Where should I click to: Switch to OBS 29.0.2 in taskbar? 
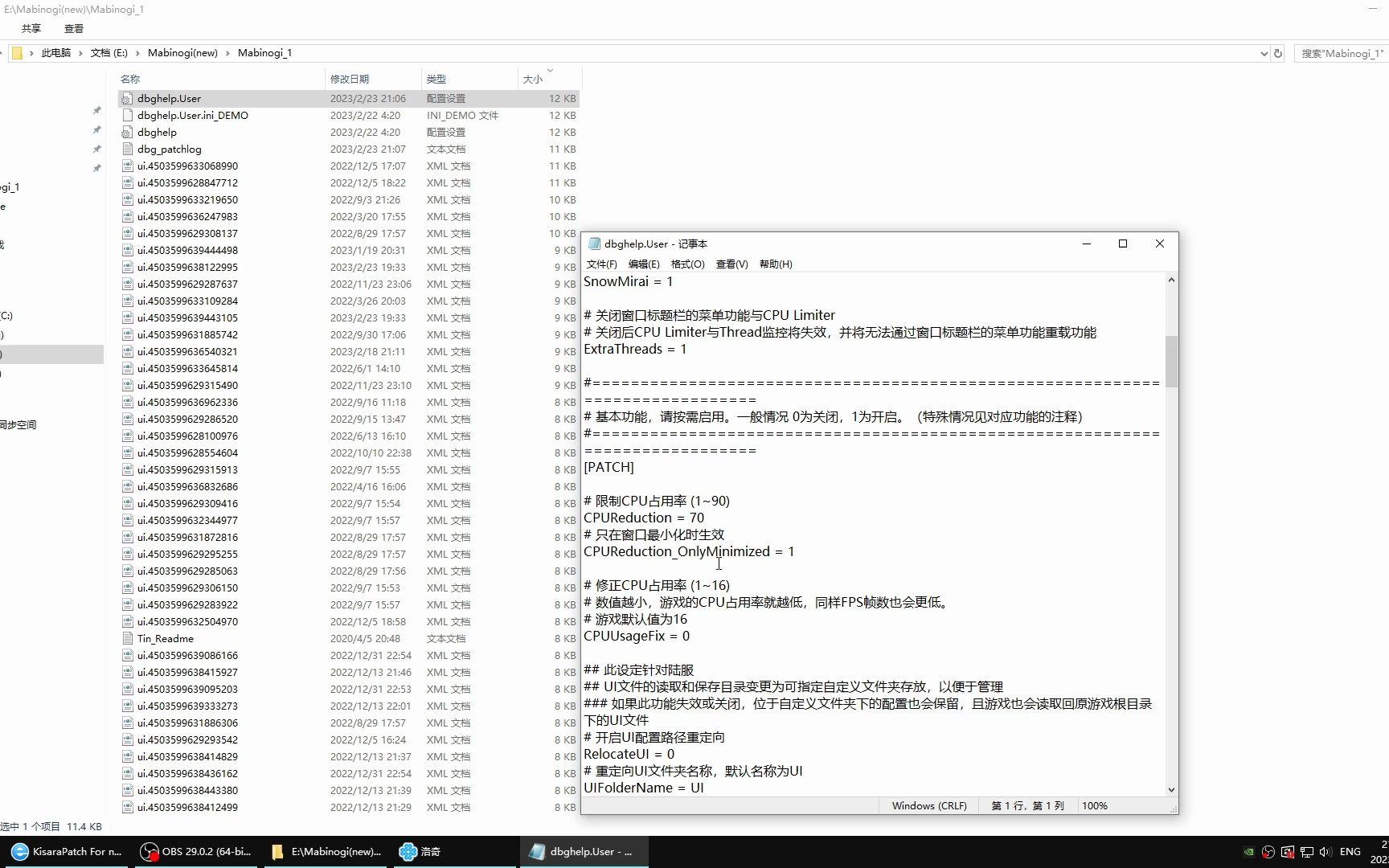point(196,851)
